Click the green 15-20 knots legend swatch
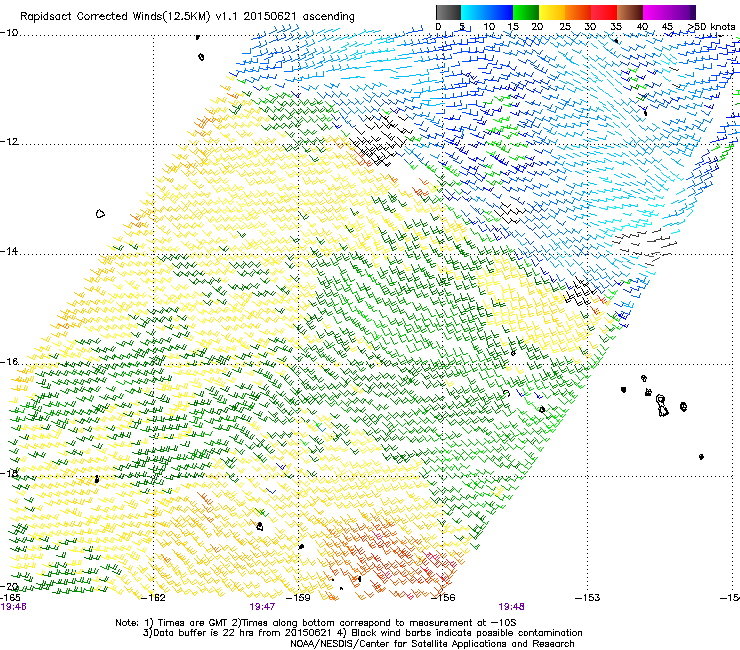Image resolution: width=740 pixels, height=650 pixels. click(x=526, y=12)
